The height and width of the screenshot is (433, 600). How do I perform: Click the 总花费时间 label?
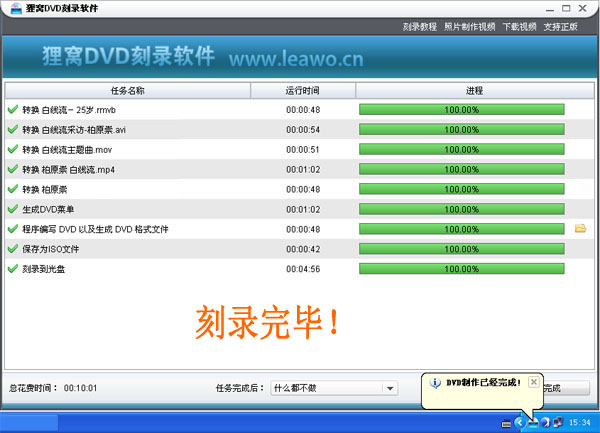click(x=33, y=388)
